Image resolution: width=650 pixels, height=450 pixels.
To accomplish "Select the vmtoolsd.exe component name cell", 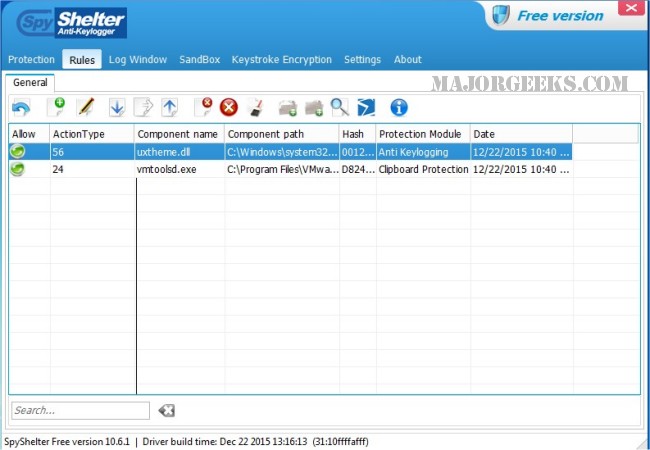I will [179, 169].
